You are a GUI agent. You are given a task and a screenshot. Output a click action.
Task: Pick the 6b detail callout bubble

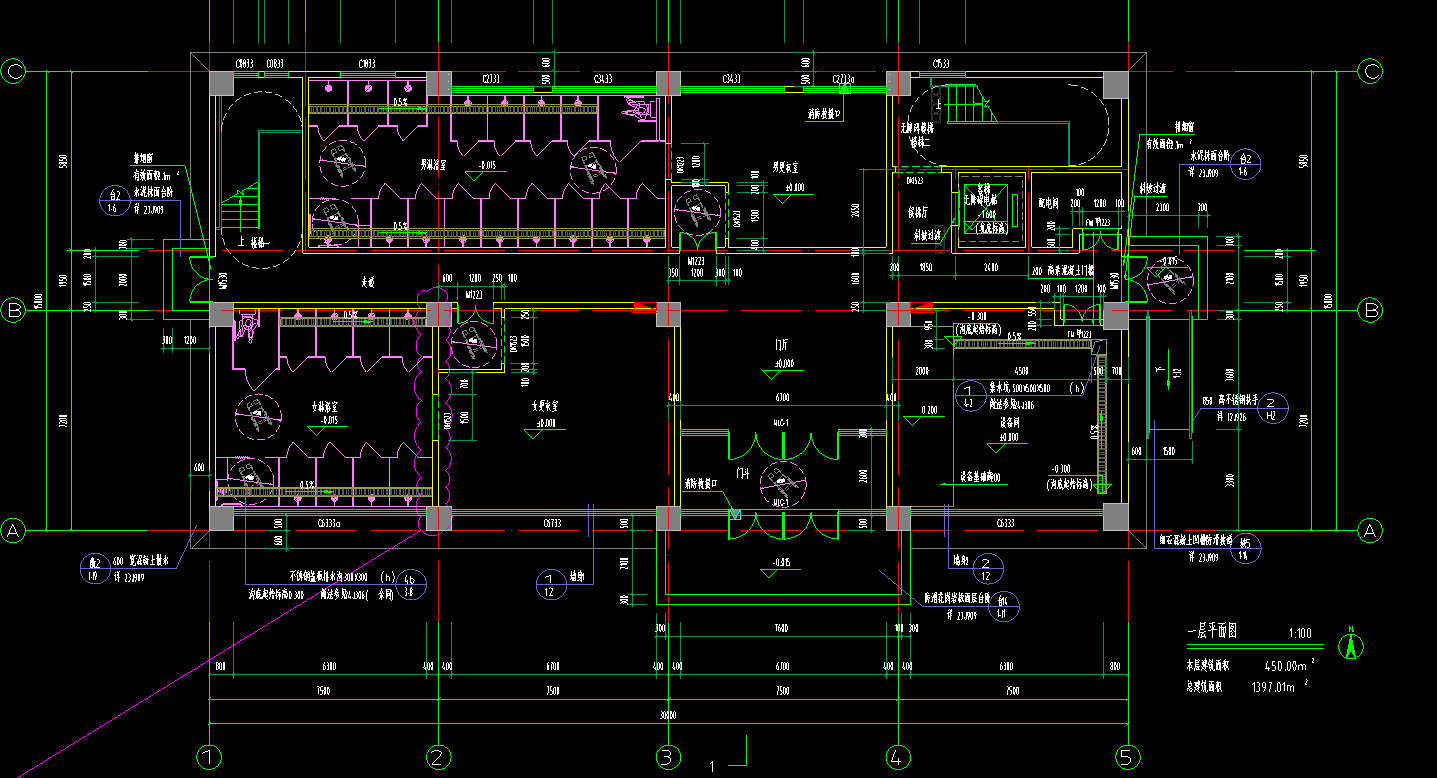[x=410, y=585]
